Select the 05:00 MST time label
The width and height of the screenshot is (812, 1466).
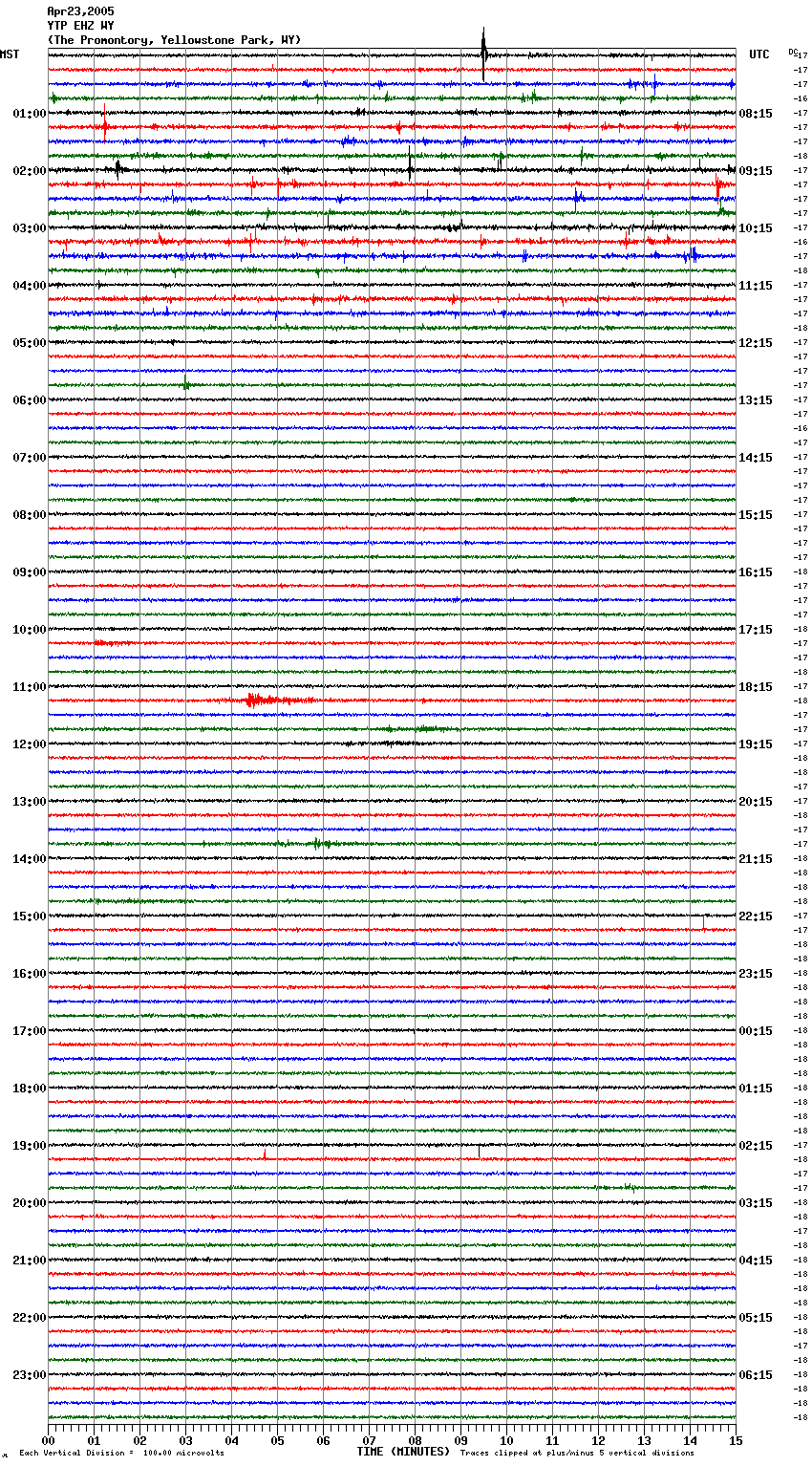coord(30,343)
